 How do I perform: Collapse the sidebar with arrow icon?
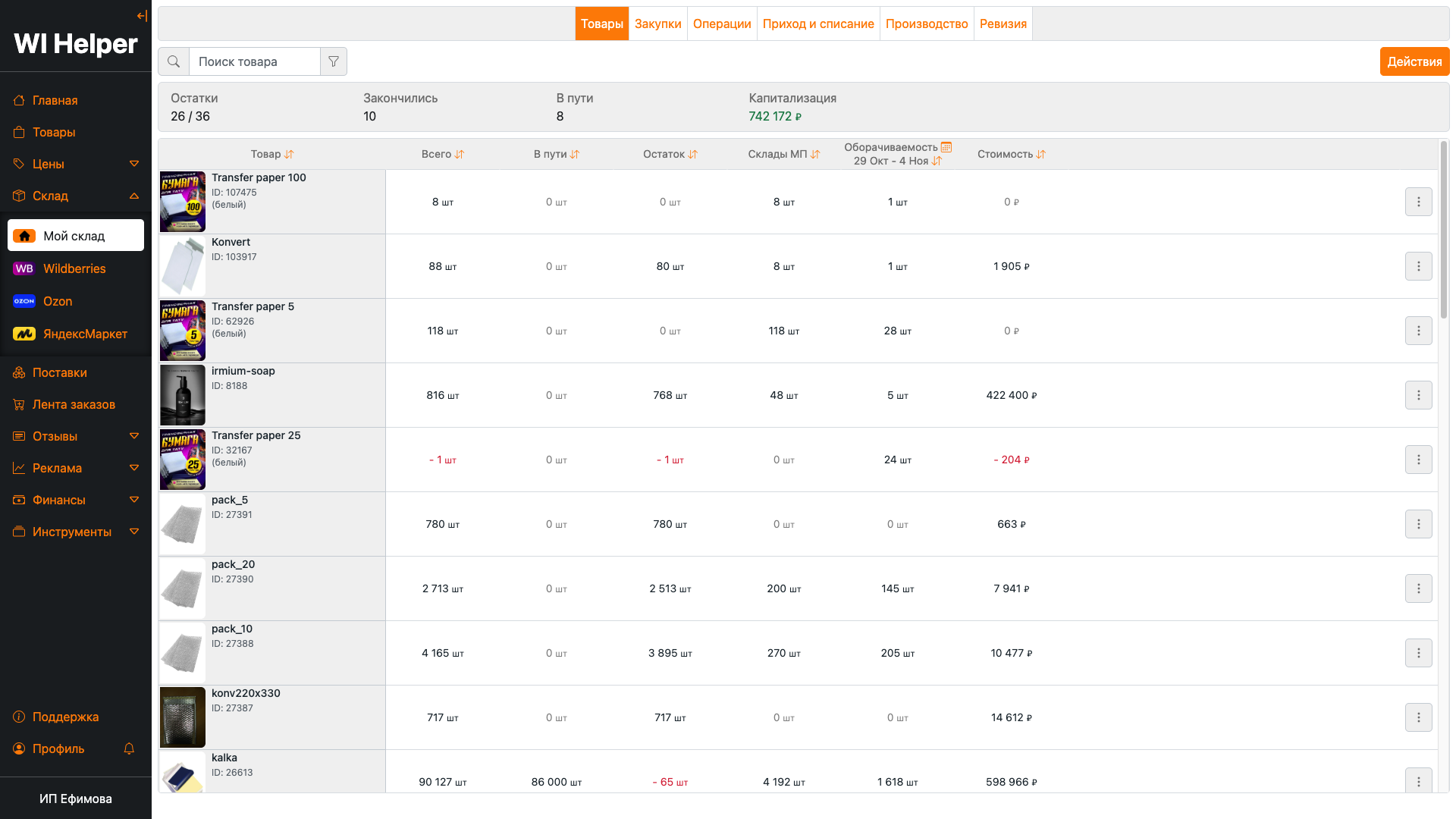[x=142, y=16]
